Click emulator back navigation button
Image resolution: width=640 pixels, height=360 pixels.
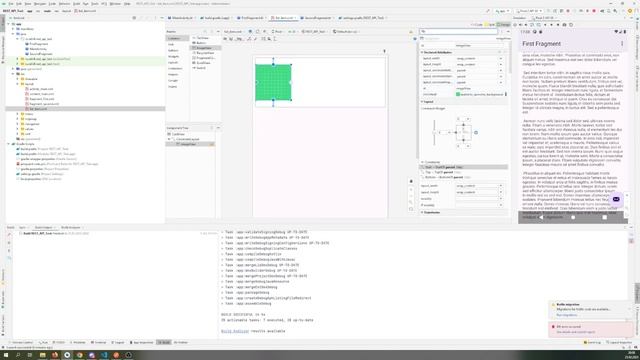click(x=542, y=218)
